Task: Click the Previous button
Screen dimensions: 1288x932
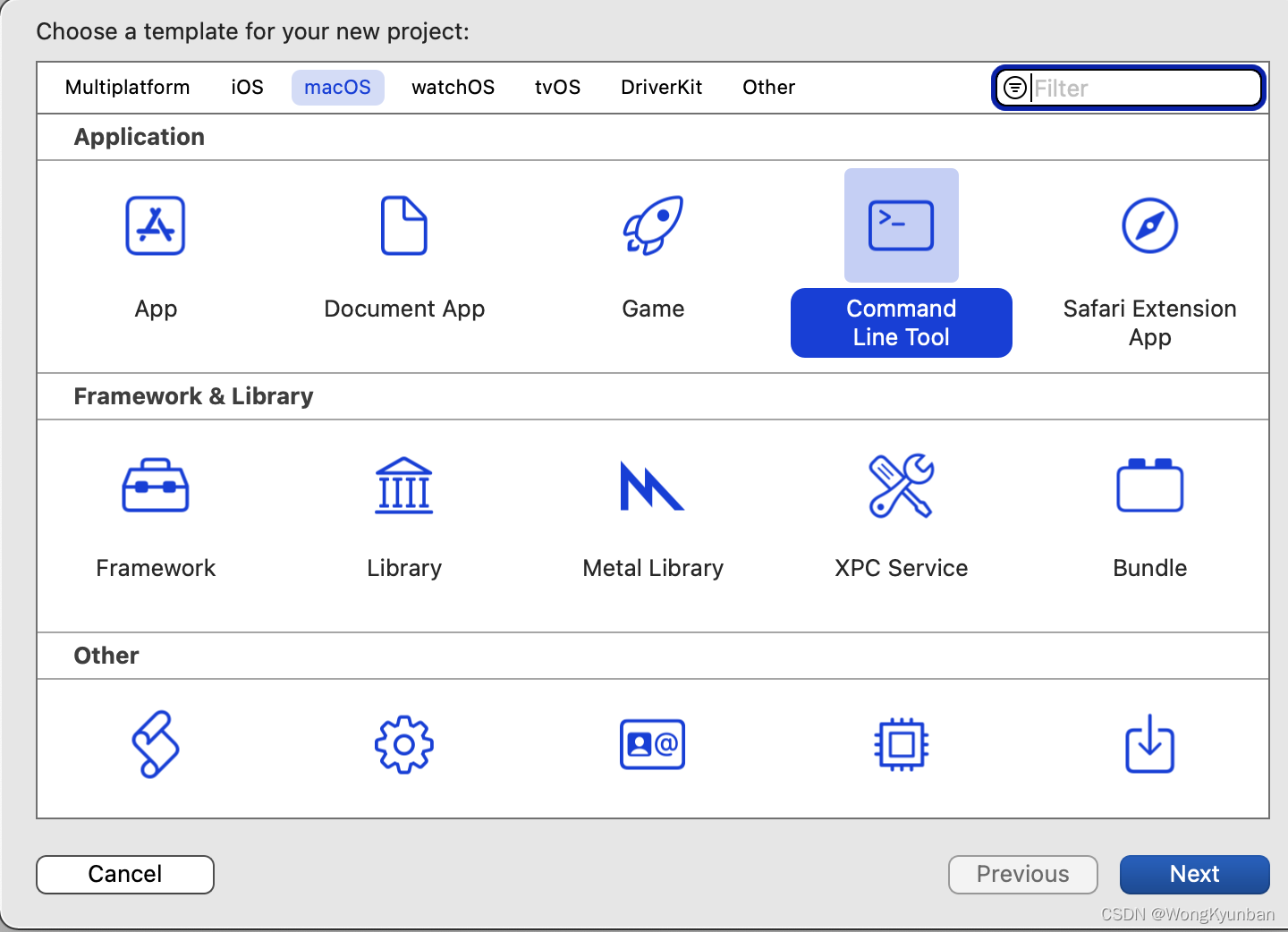Action: tap(1023, 874)
